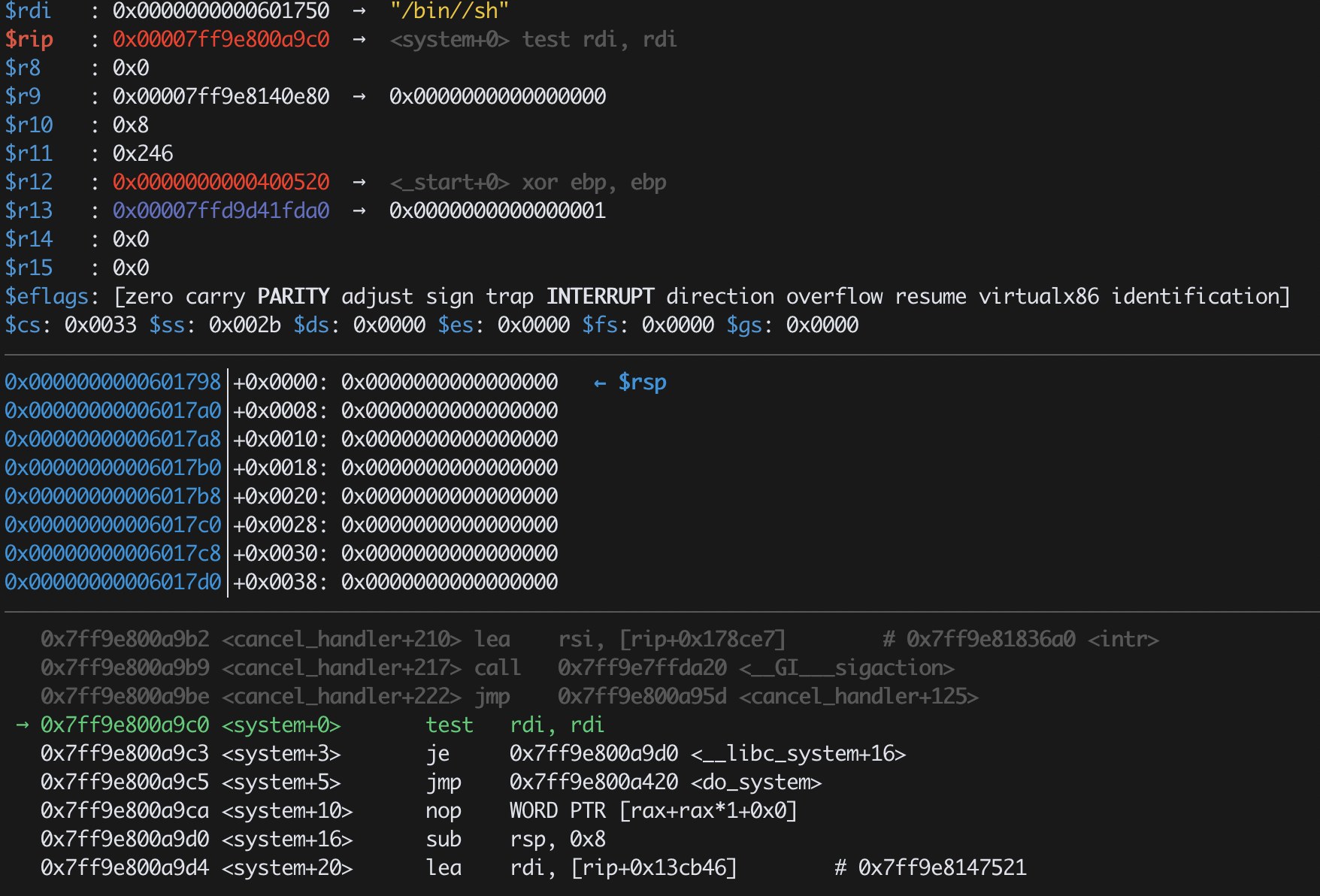Click the left arrow before $rsp

click(x=600, y=383)
